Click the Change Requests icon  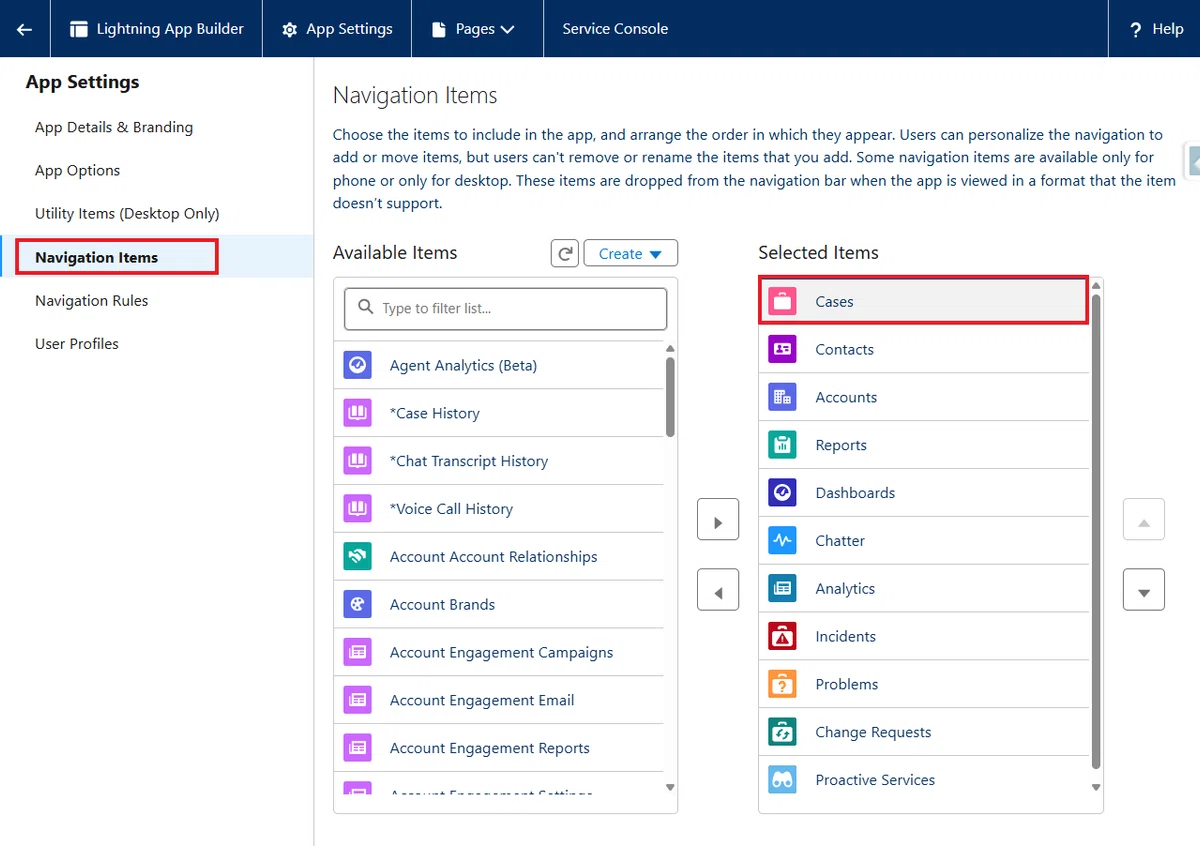(782, 733)
